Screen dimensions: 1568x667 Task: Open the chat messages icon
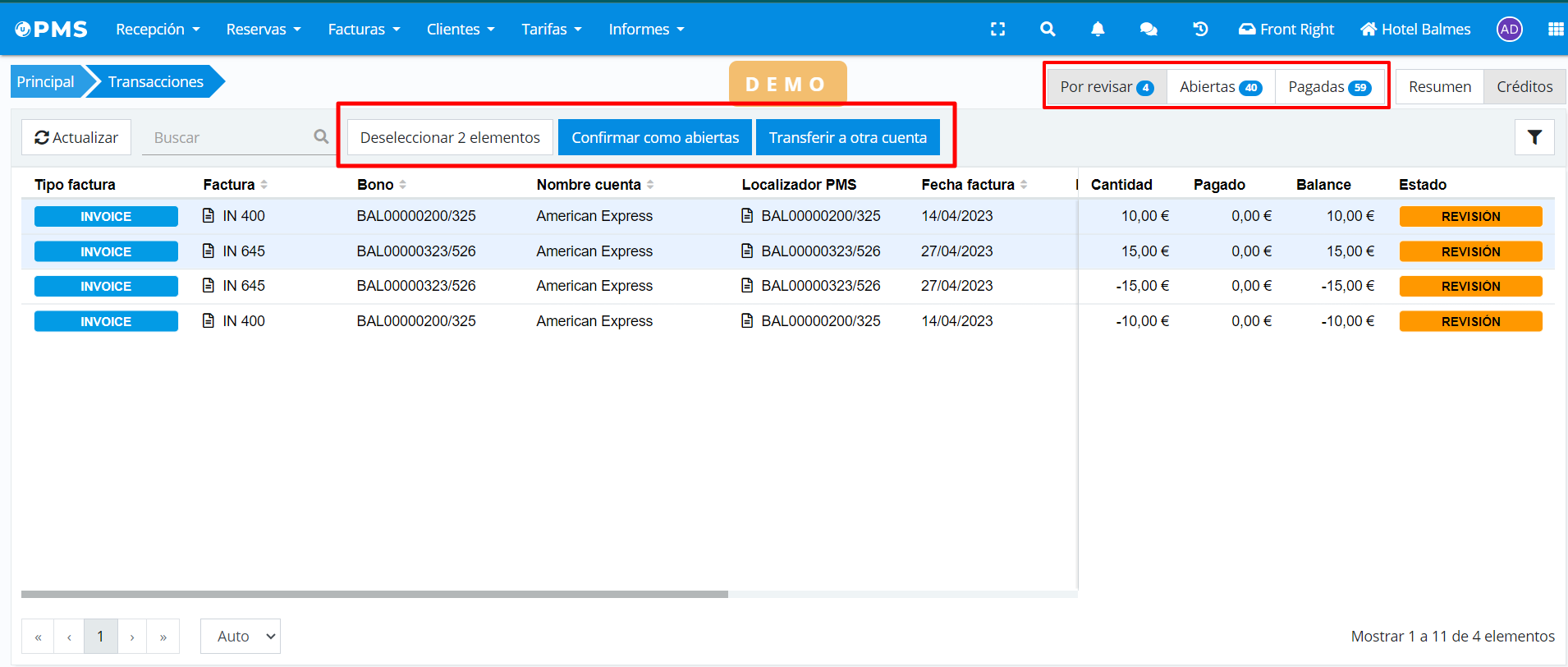1148,30
